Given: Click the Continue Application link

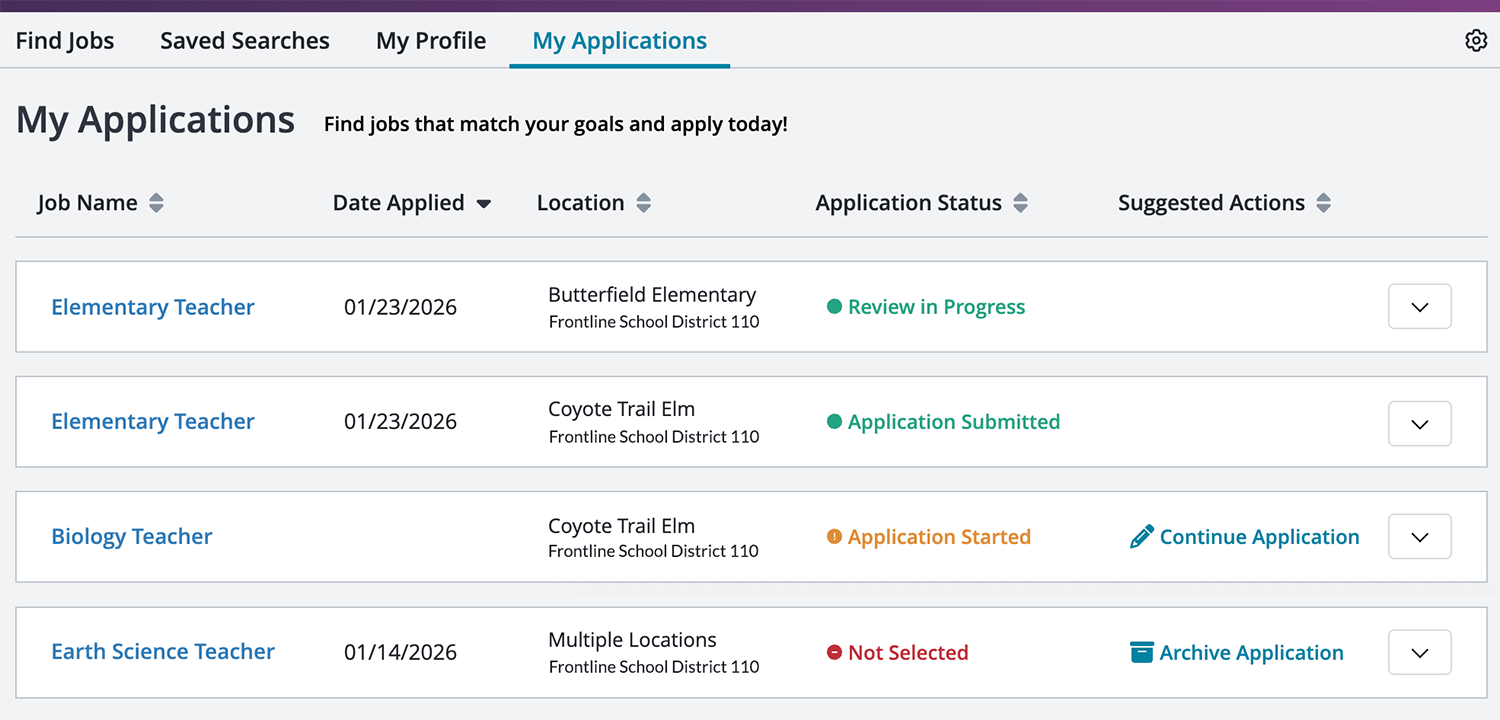Looking at the screenshot, I should click(x=1259, y=536).
